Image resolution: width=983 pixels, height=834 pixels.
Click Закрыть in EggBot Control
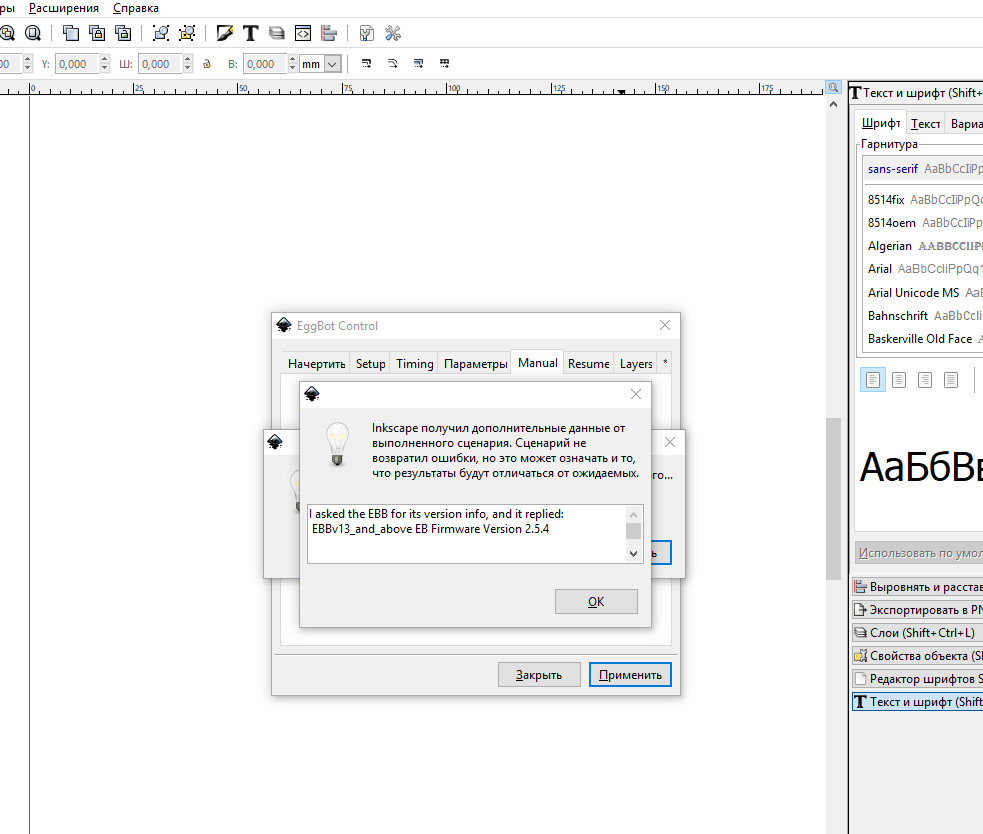tap(539, 675)
